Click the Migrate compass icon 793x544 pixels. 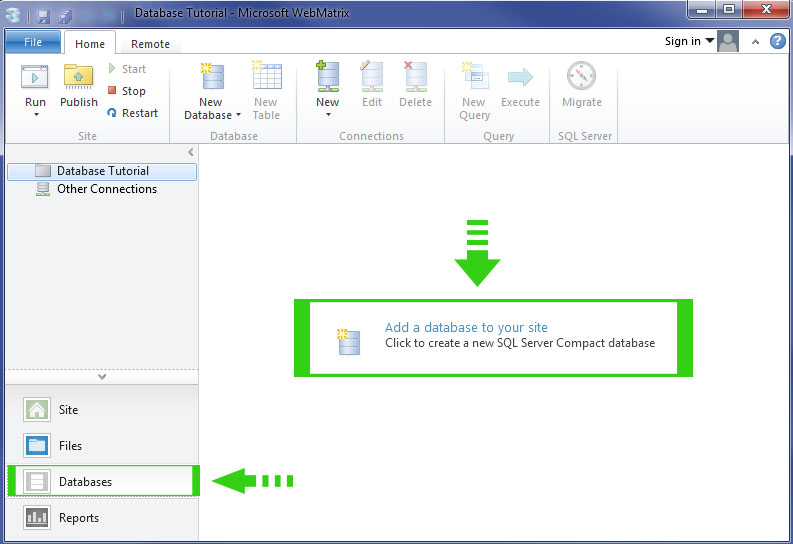(582, 76)
